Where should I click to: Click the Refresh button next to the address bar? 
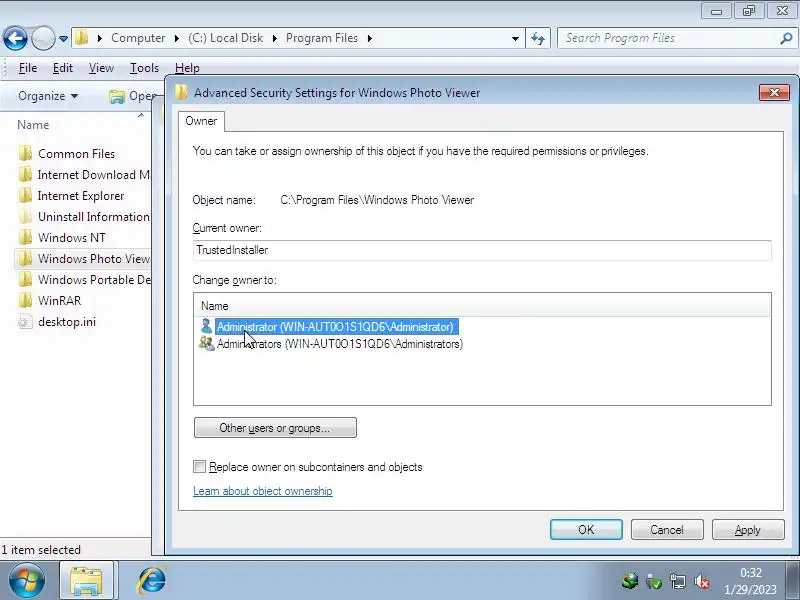(538, 38)
